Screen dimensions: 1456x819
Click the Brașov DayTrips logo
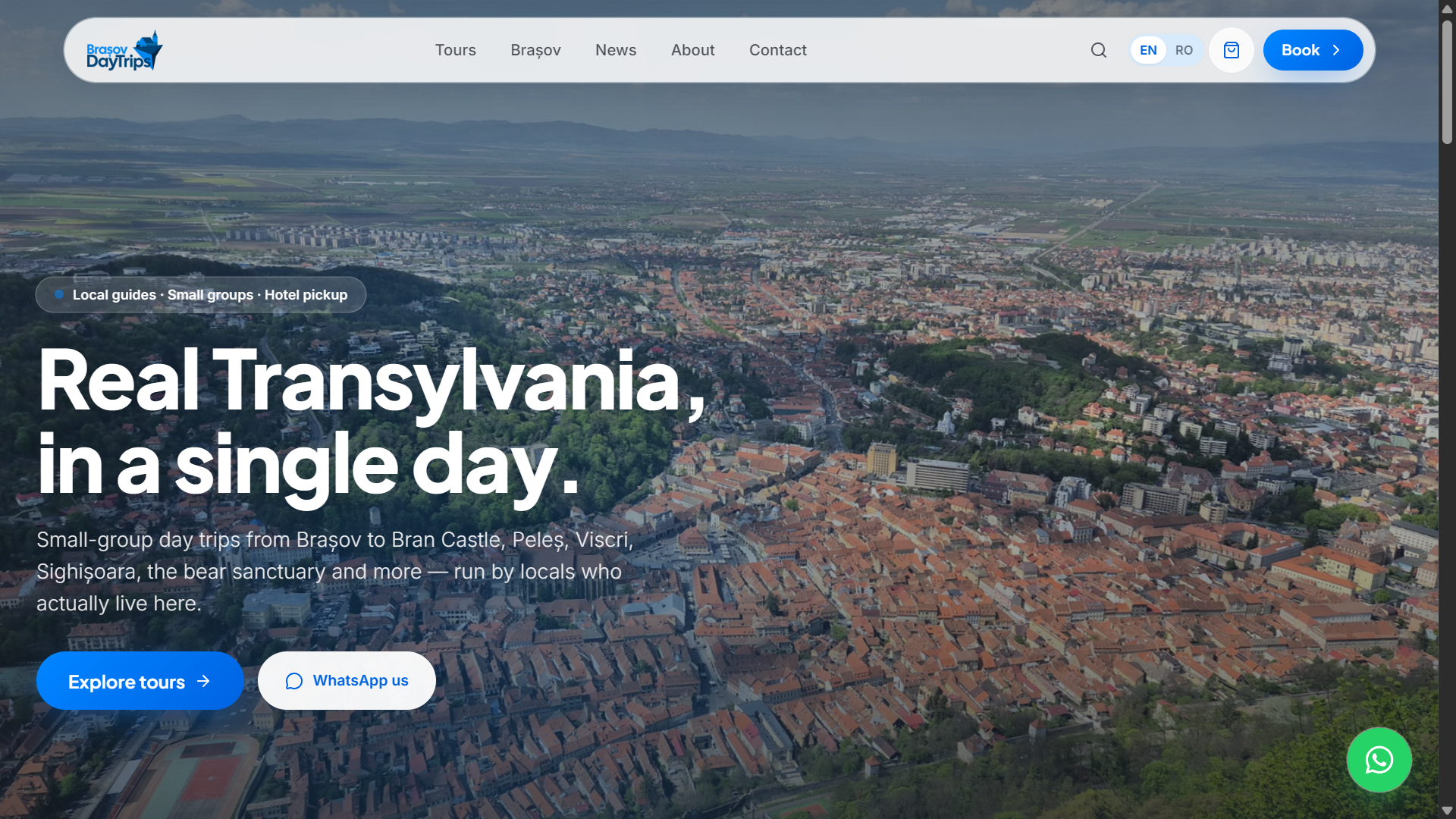point(124,50)
